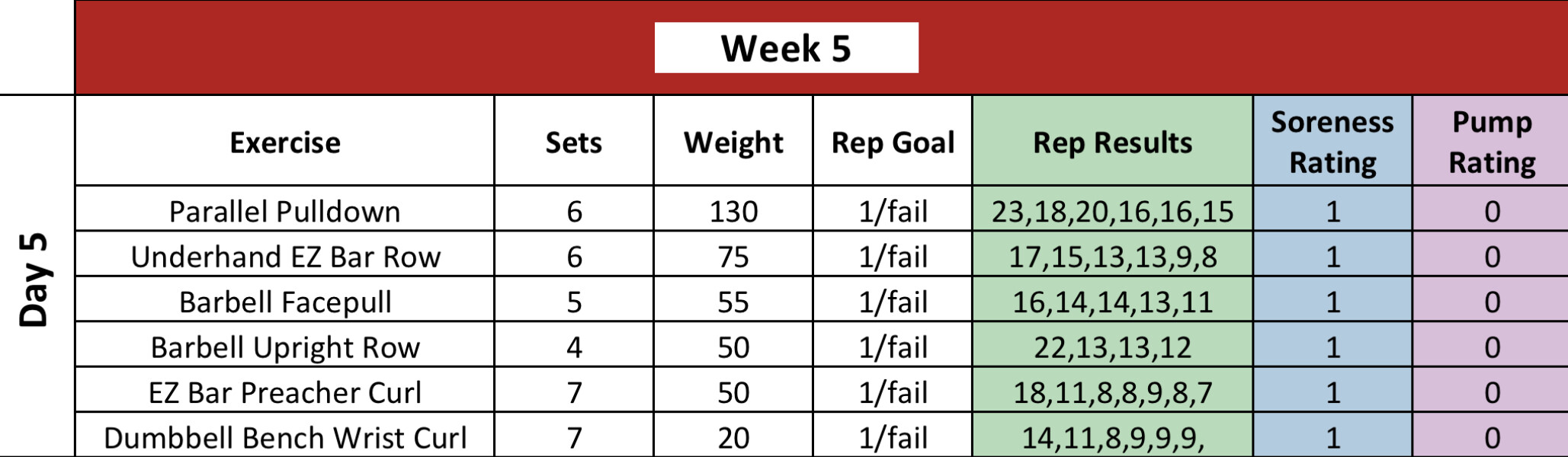Click the Soreness Rating header cell

1332,142
